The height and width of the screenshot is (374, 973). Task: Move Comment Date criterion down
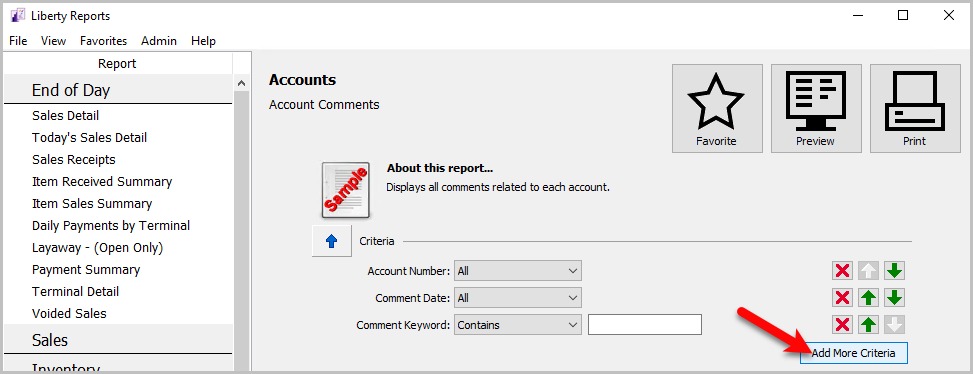coord(895,298)
